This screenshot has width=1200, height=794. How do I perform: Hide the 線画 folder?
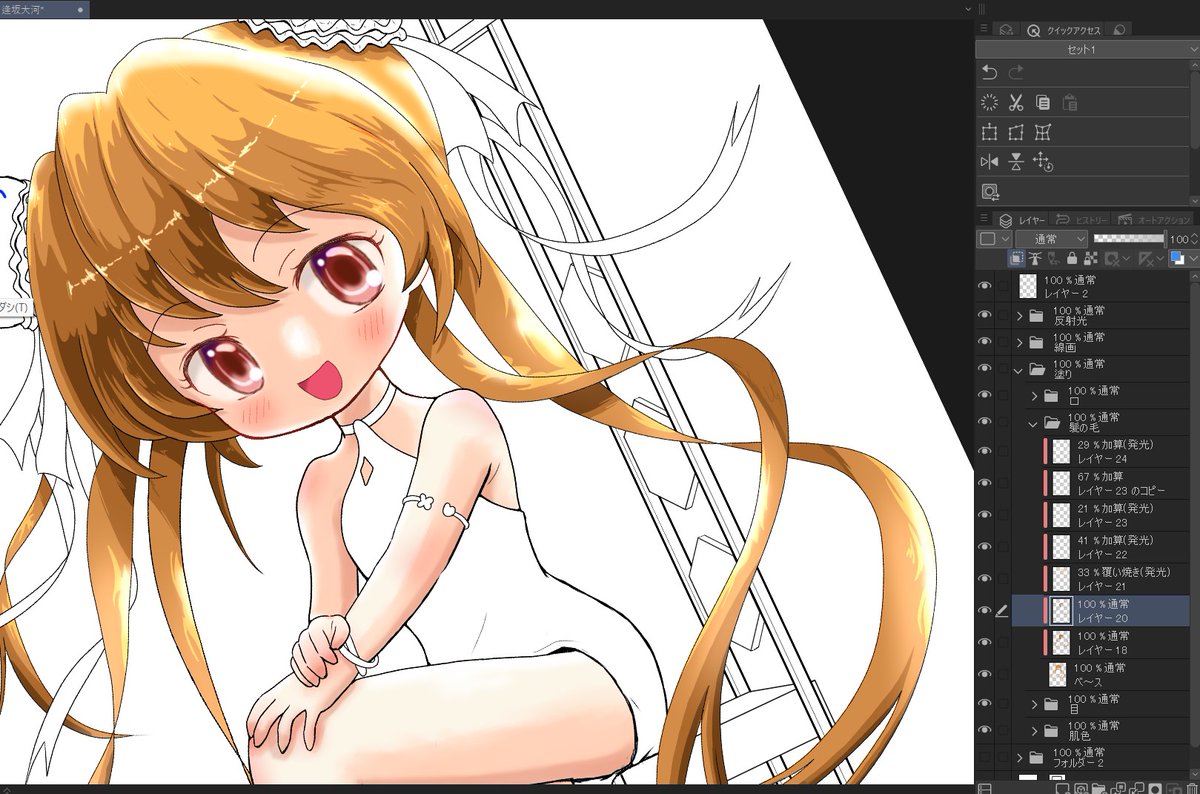point(985,343)
